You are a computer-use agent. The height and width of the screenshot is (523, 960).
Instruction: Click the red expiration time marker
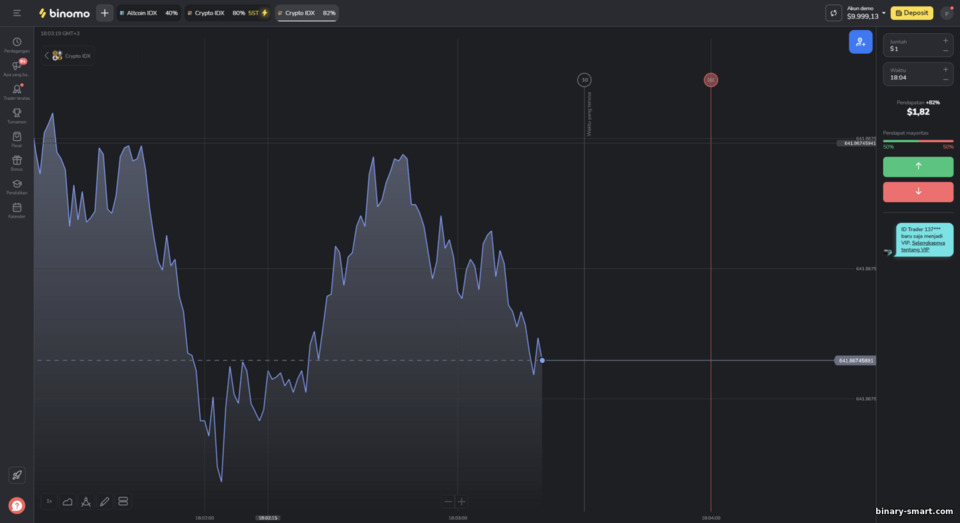(x=710, y=80)
